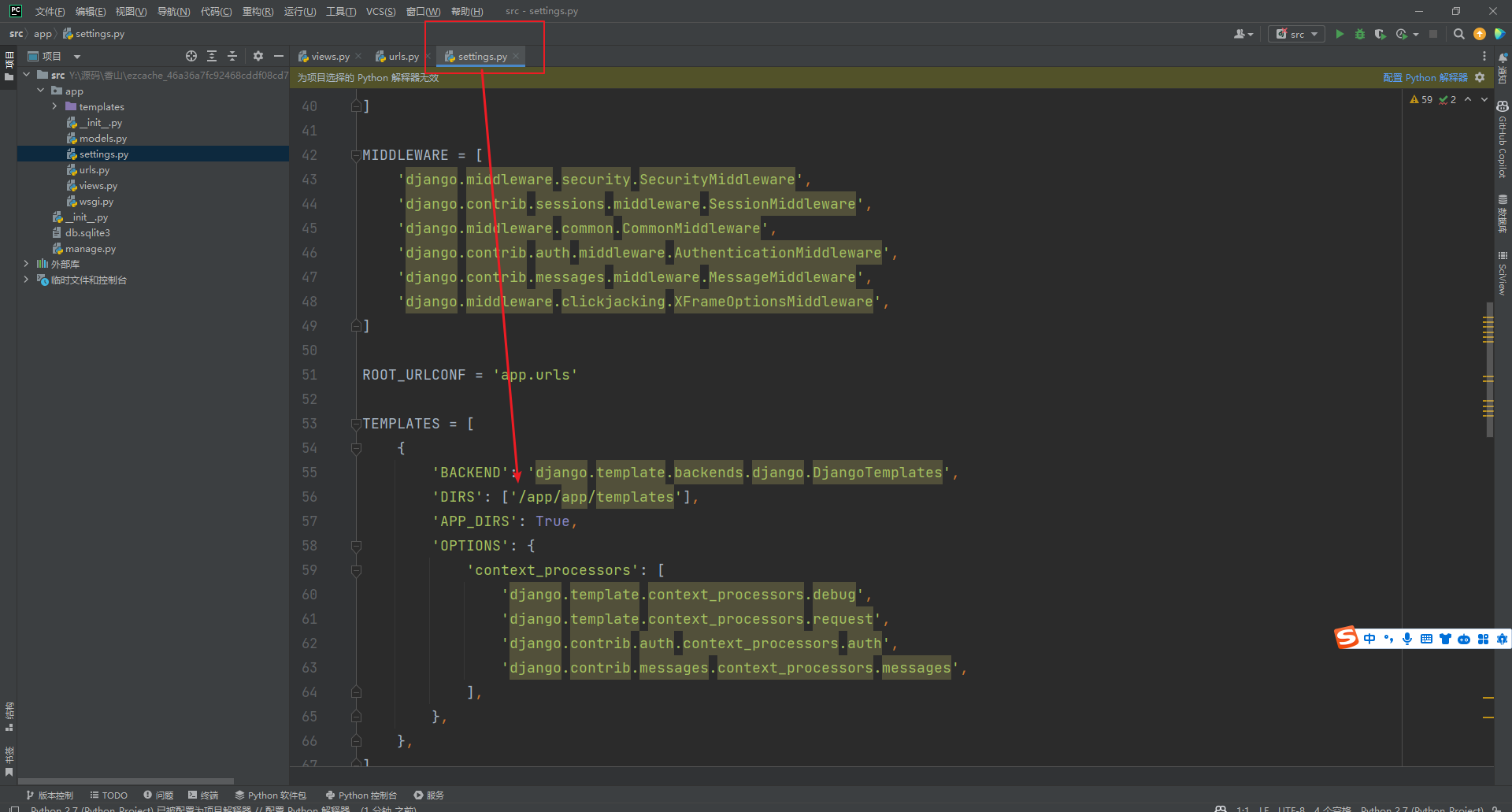Close the settings.py tab

(x=516, y=56)
